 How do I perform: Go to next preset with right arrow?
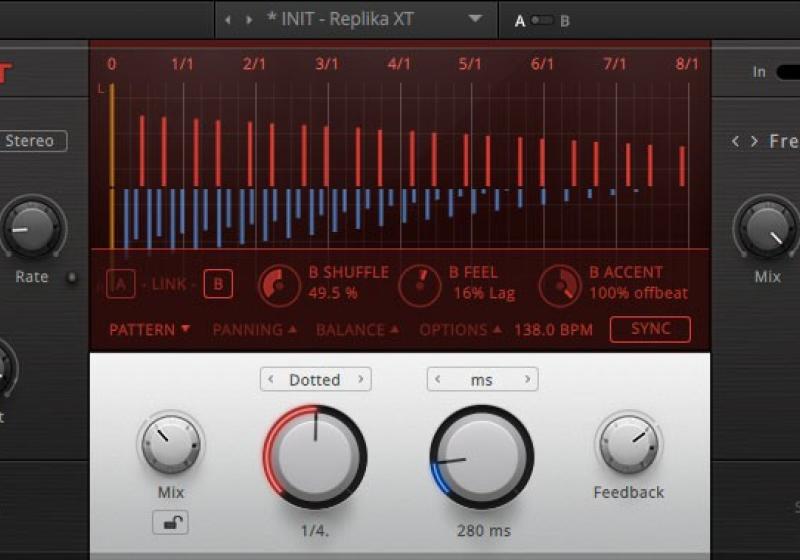pos(249,20)
